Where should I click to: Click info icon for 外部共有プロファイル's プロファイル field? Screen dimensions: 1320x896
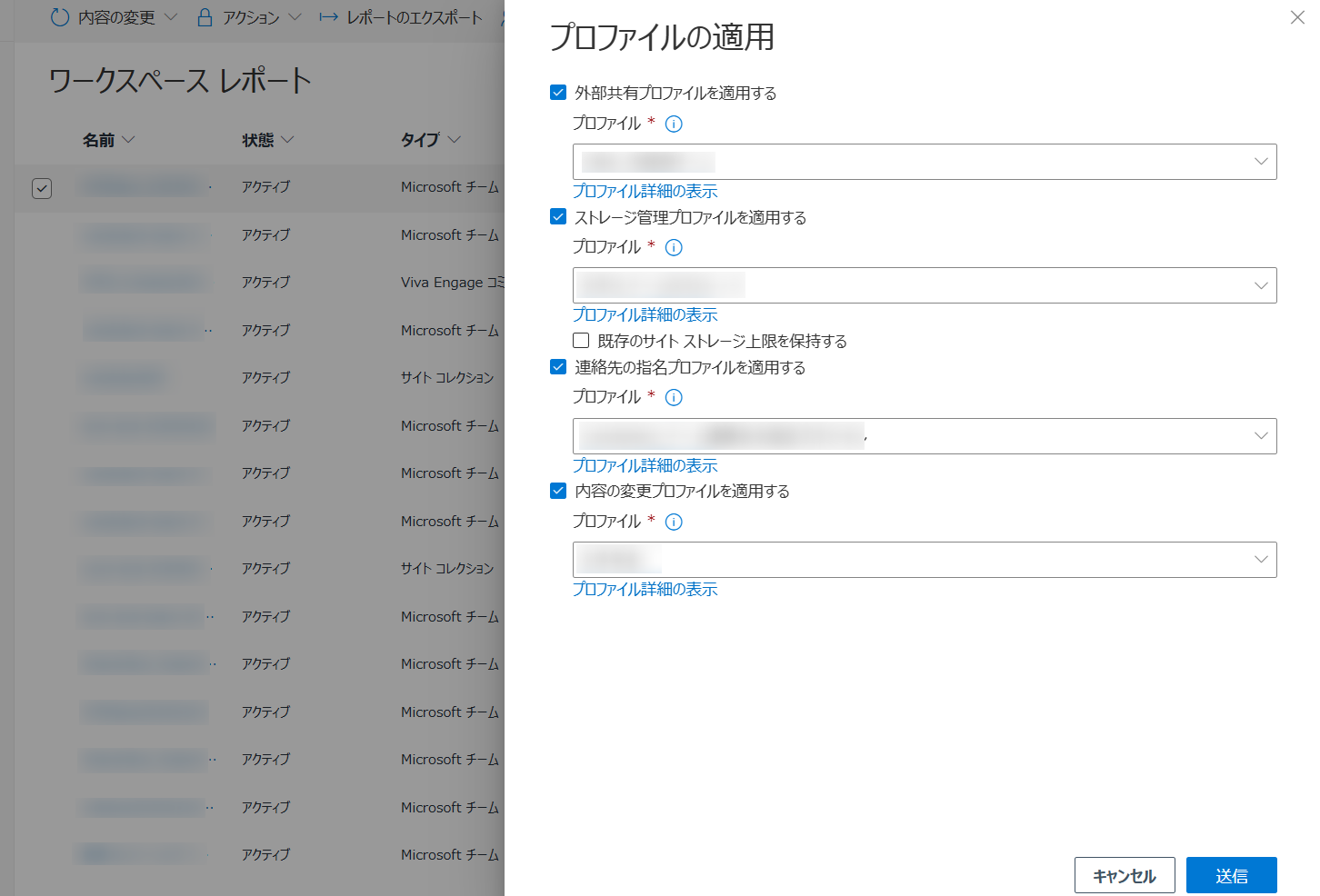[674, 124]
